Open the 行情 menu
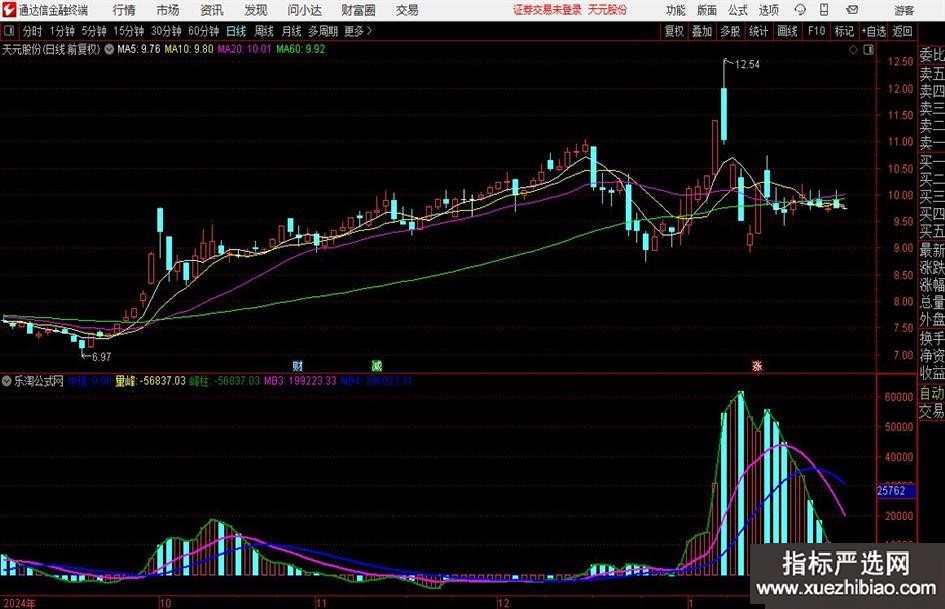The image size is (945, 609). [124, 10]
